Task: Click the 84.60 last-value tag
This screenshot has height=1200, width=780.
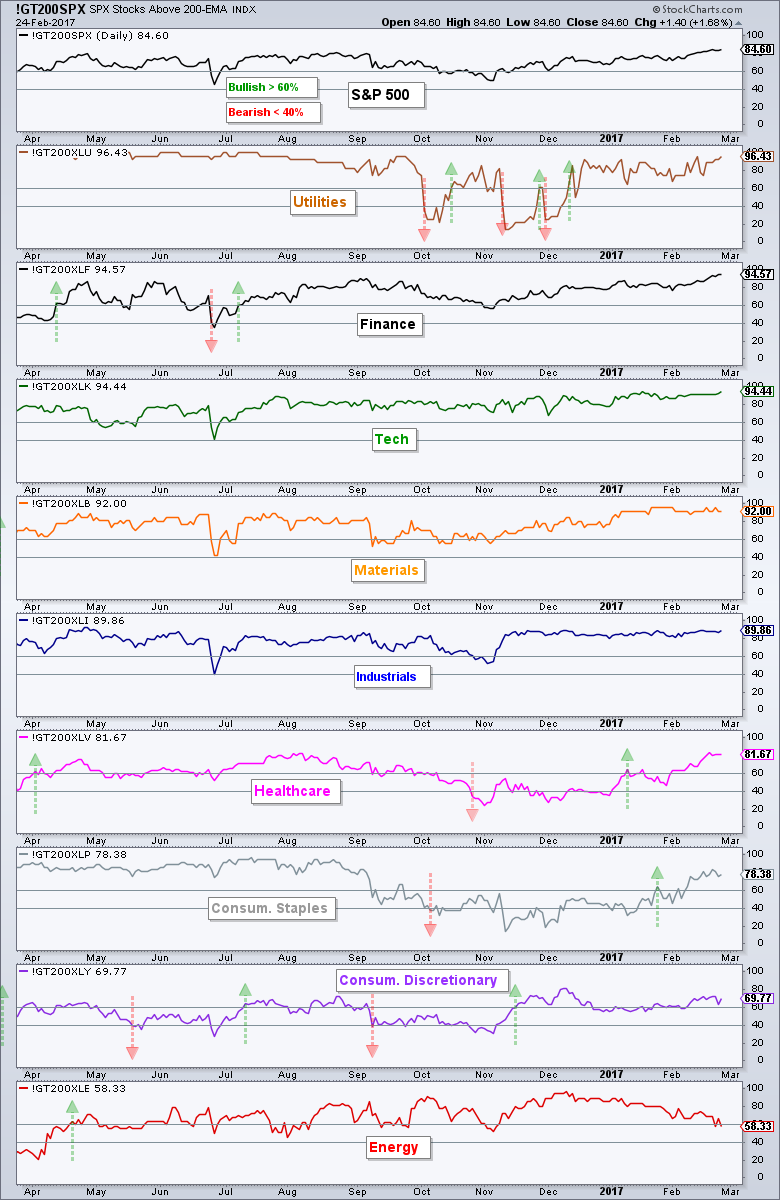Action: (759, 49)
